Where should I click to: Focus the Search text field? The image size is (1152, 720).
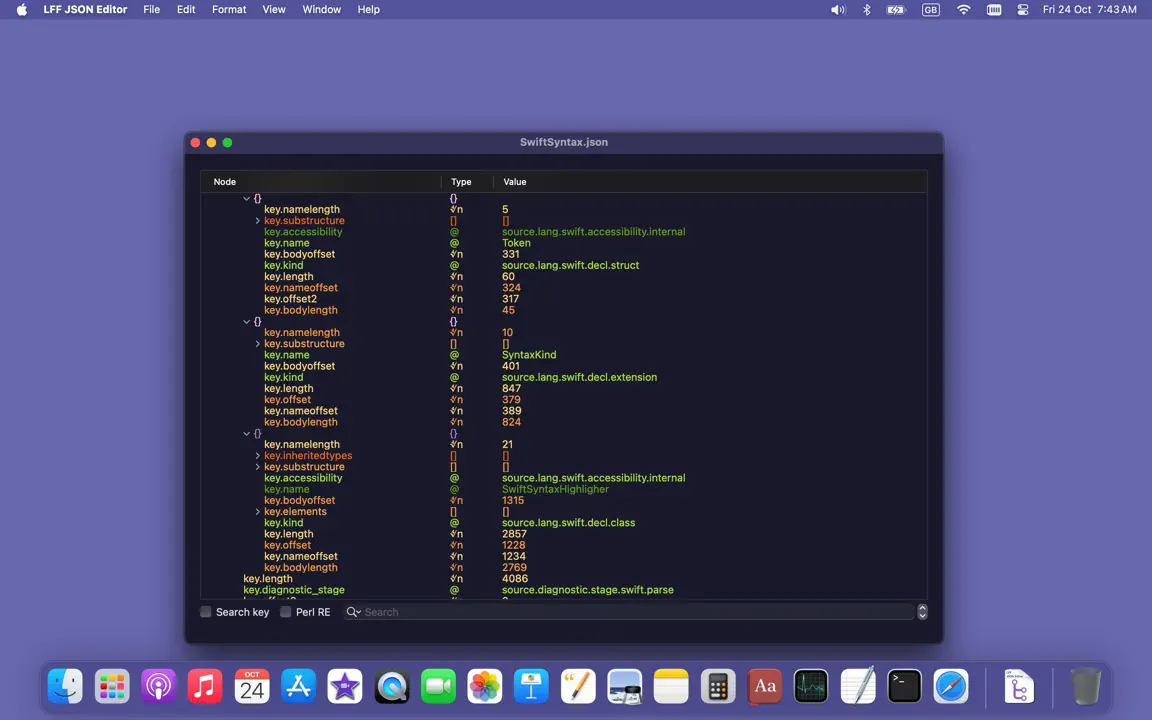[629, 612]
